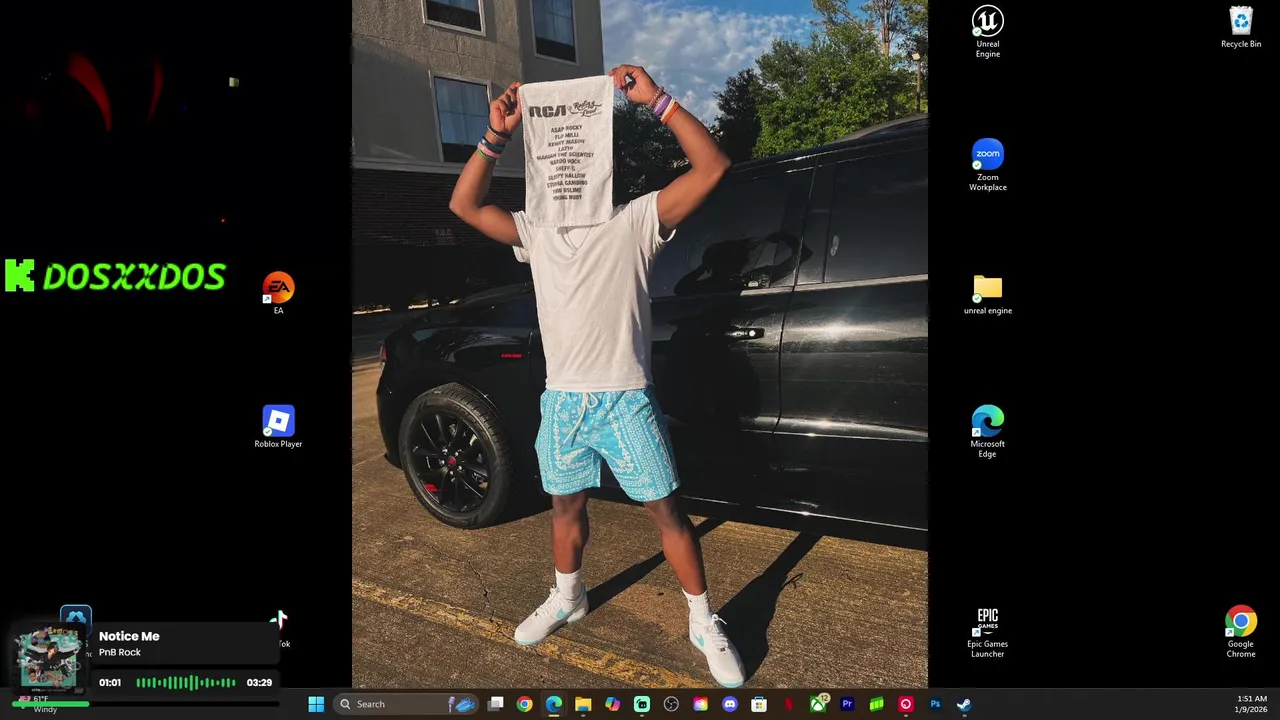Open the clock showing 1:51 AM
The height and width of the screenshot is (720, 1280).
1252,704
